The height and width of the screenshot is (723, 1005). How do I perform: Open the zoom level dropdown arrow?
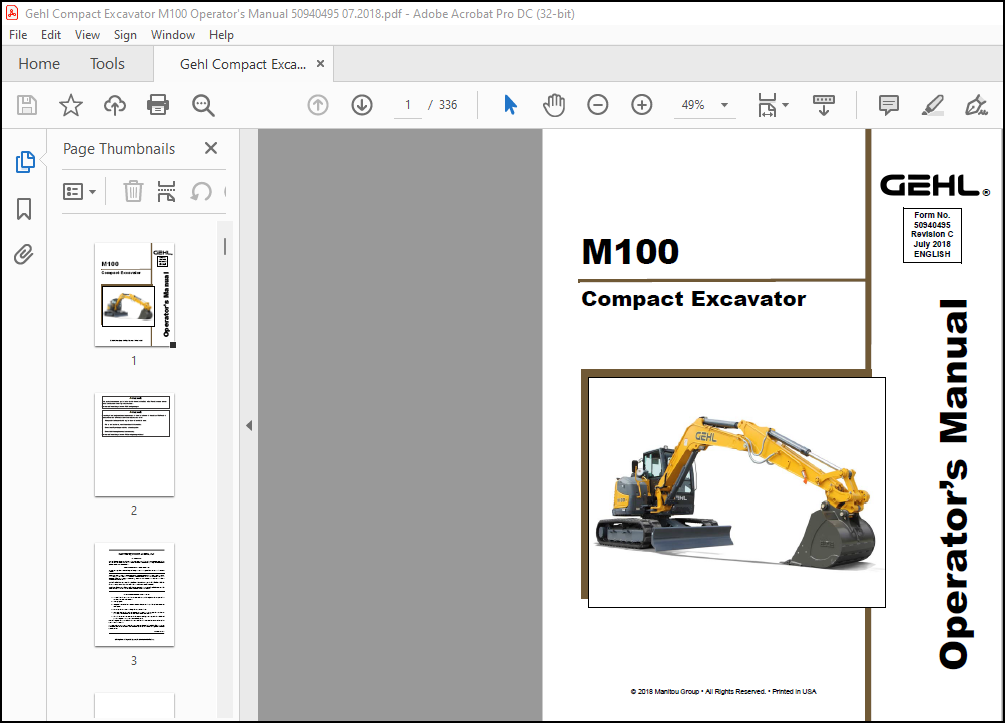coord(724,104)
